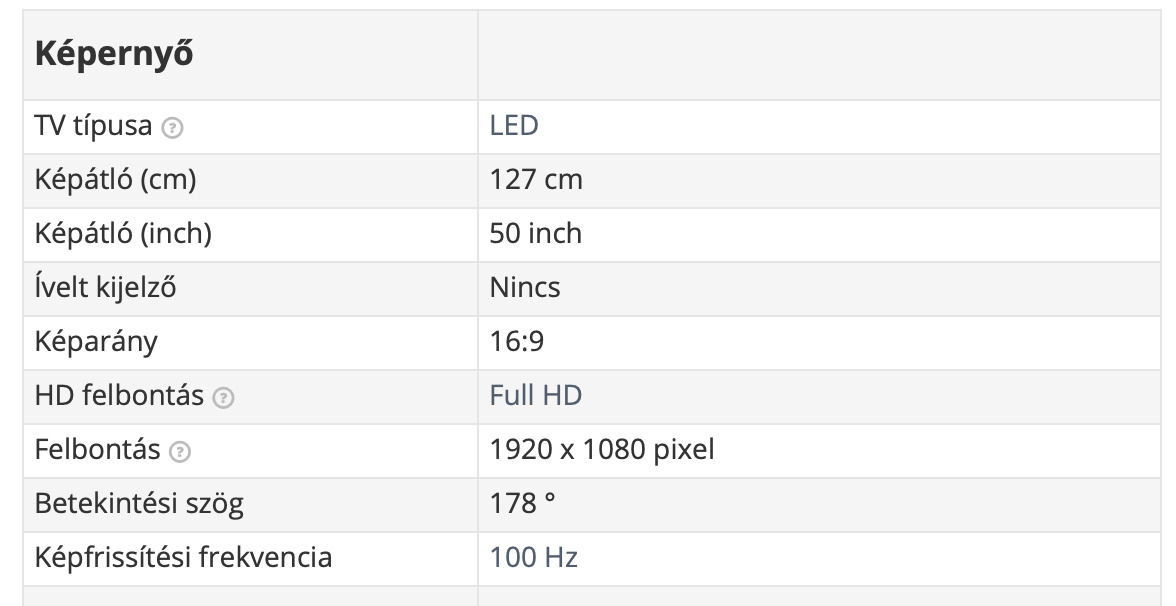Click the 178 ° viewing angle value

[523, 504]
